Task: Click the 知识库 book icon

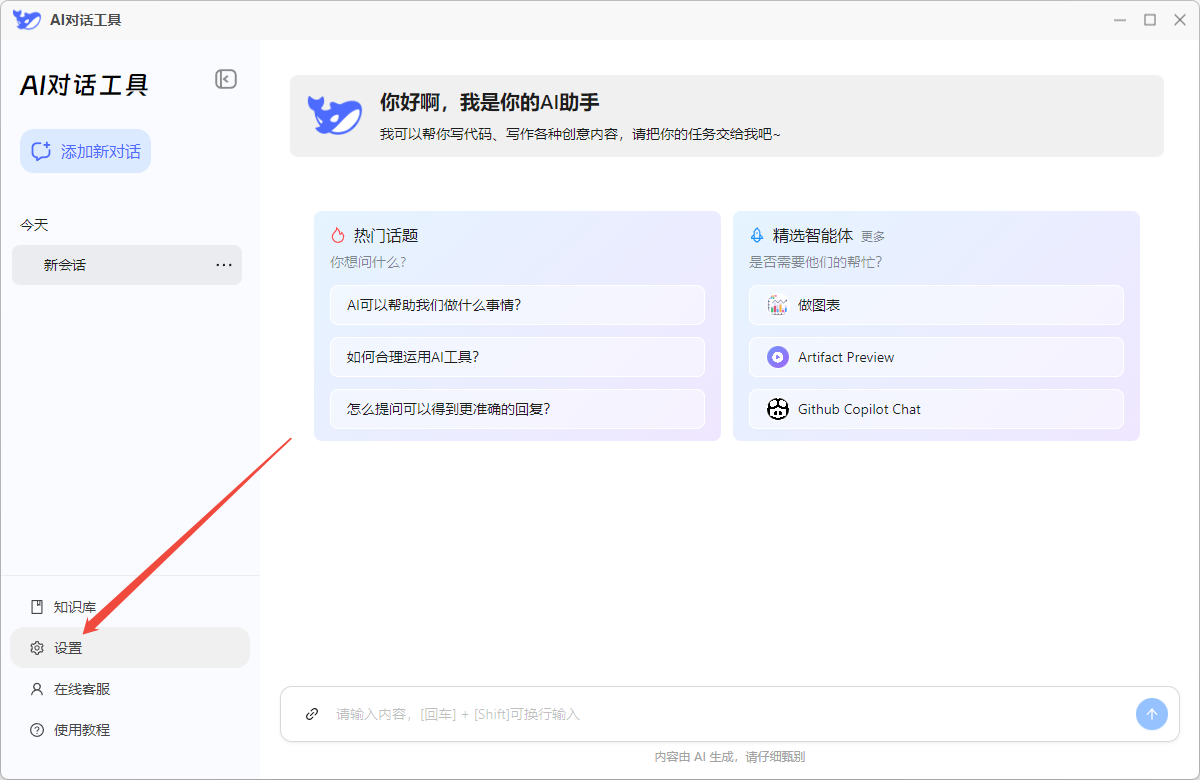Action: pyautogui.click(x=37, y=607)
